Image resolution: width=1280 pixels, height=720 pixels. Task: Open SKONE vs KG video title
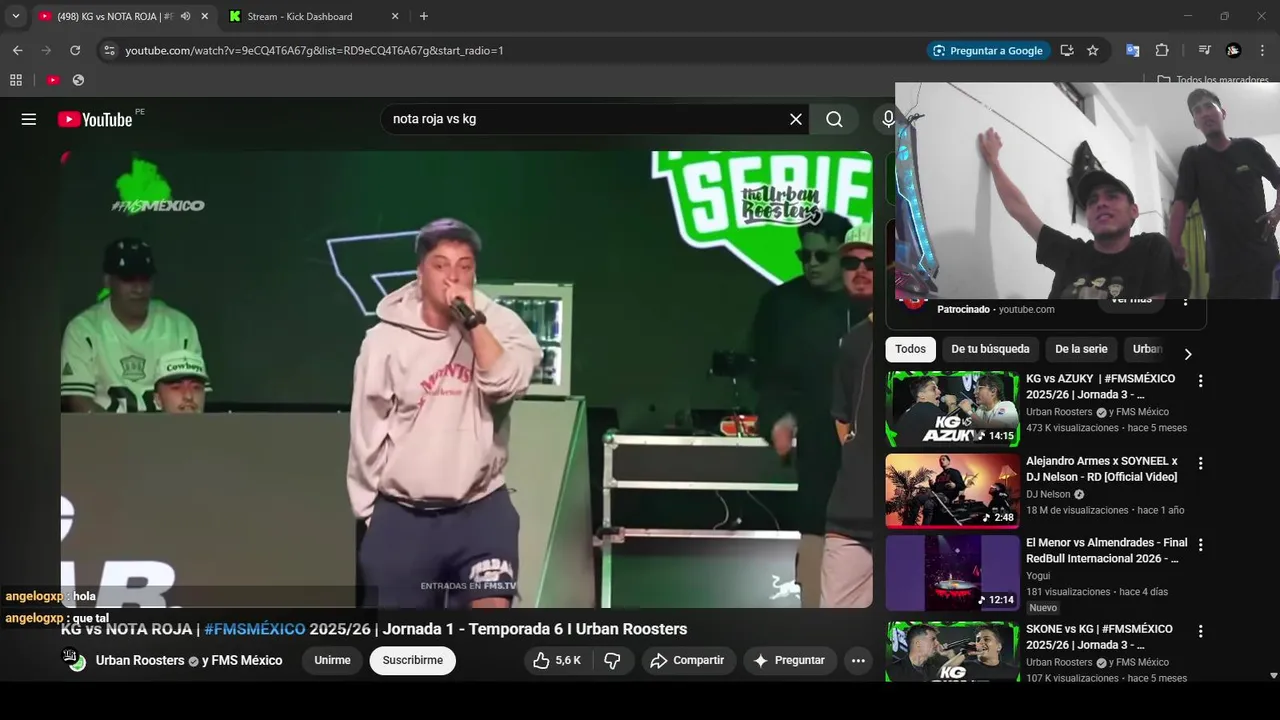point(1100,637)
